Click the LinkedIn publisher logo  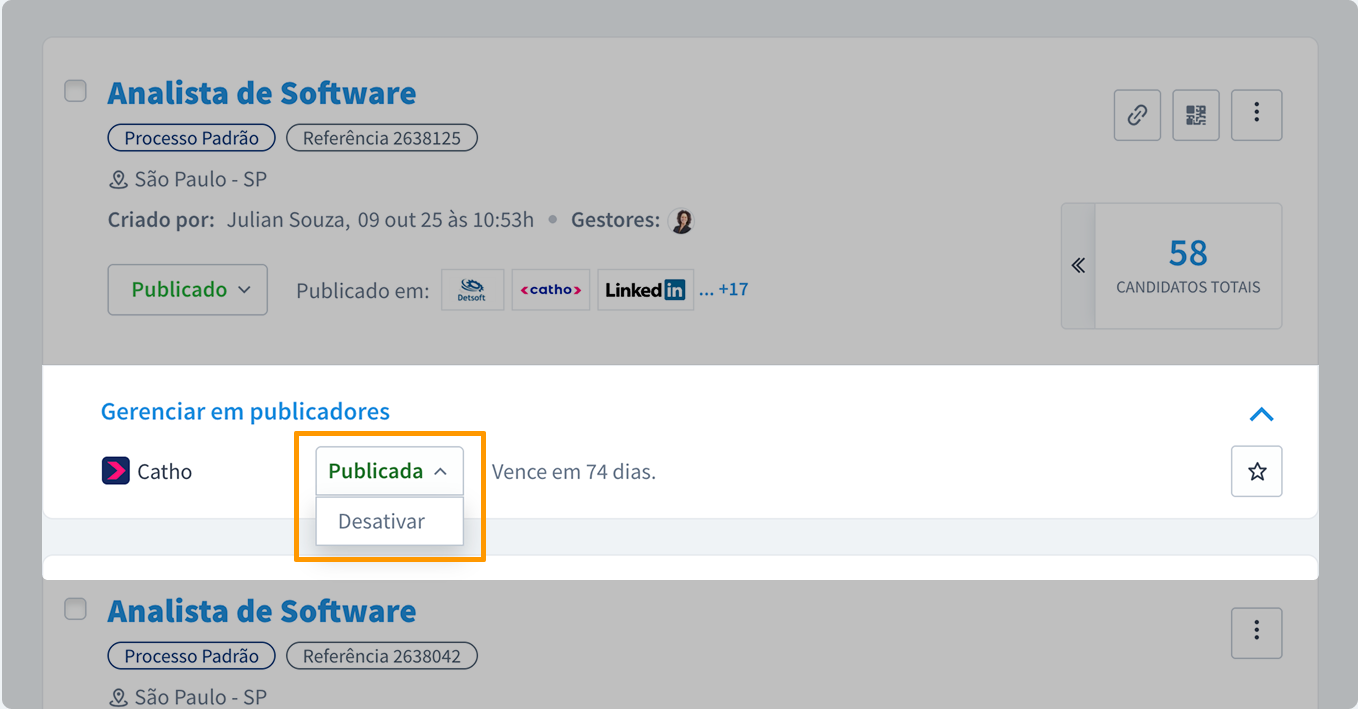click(x=646, y=290)
